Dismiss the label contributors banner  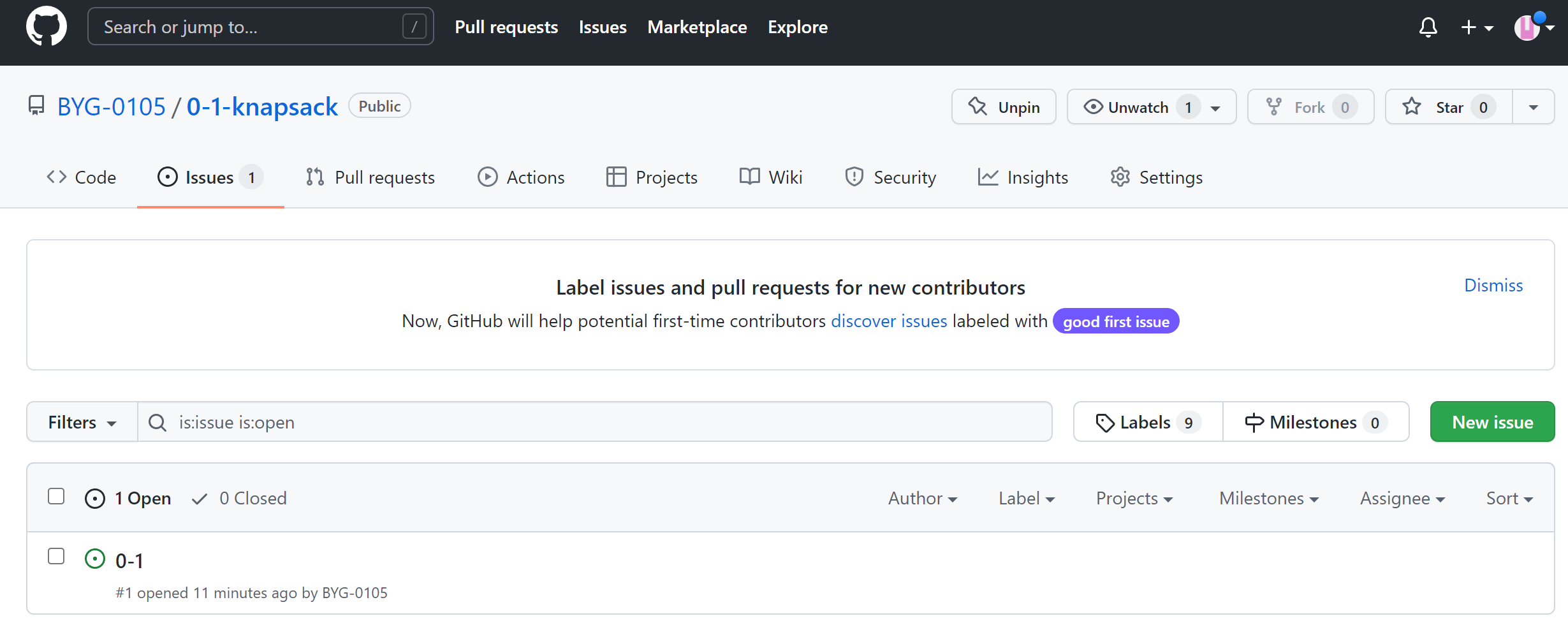coord(1493,285)
